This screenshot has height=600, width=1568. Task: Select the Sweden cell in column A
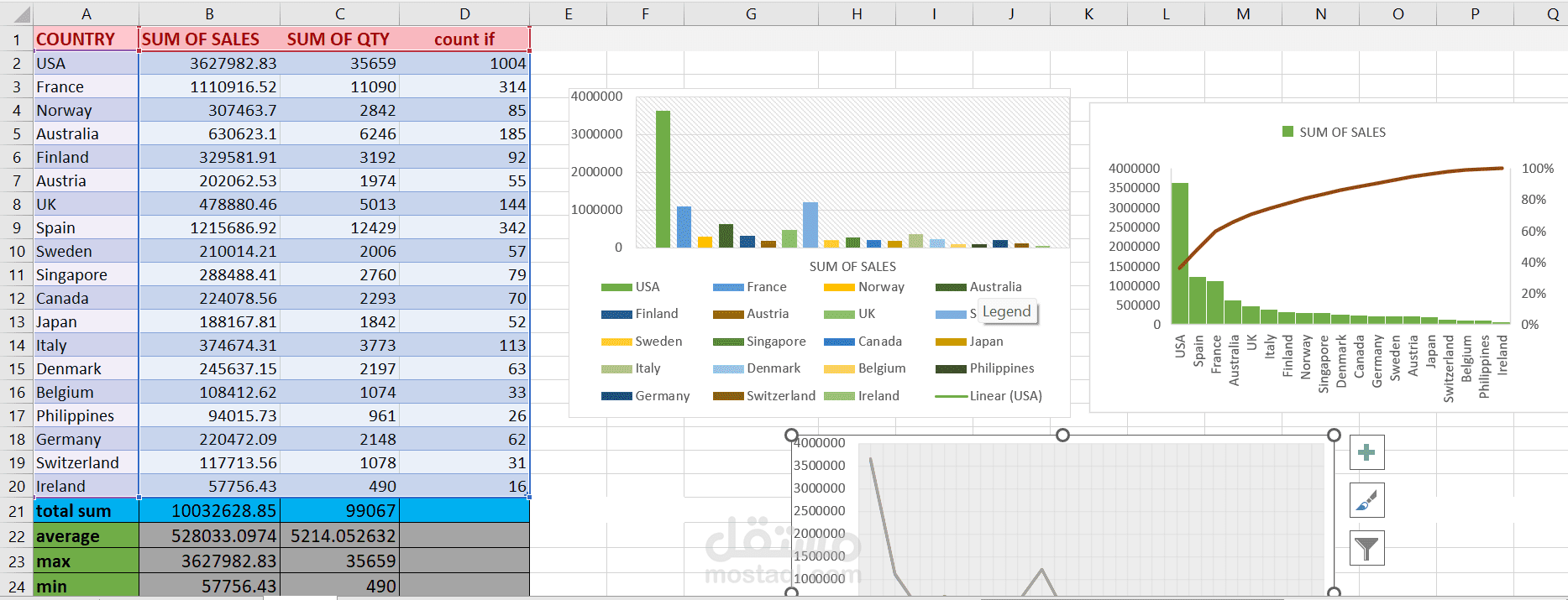[86, 251]
